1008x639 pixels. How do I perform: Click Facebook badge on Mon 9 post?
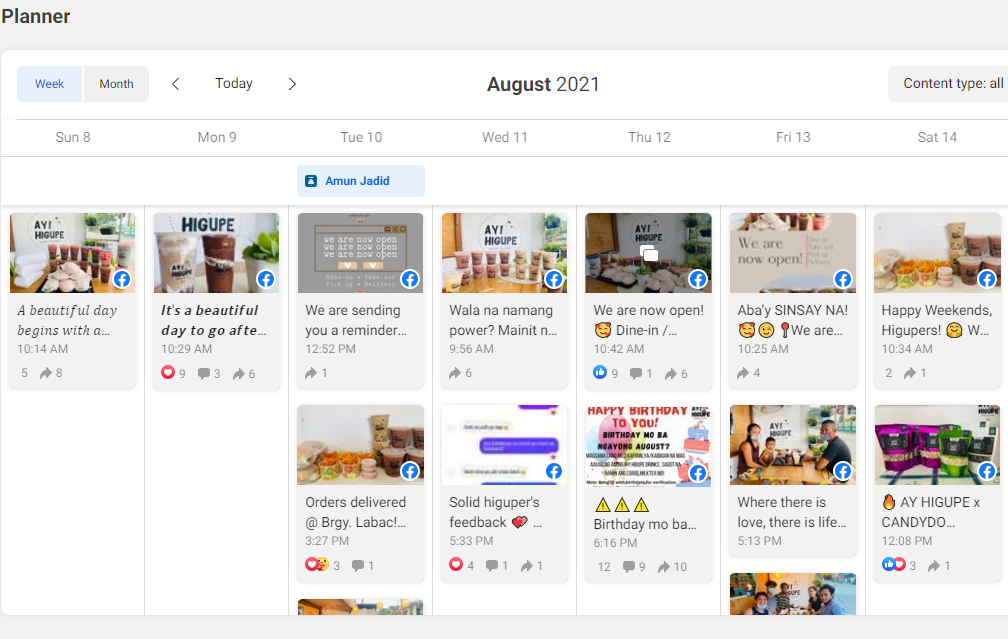(x=266, y=279)
